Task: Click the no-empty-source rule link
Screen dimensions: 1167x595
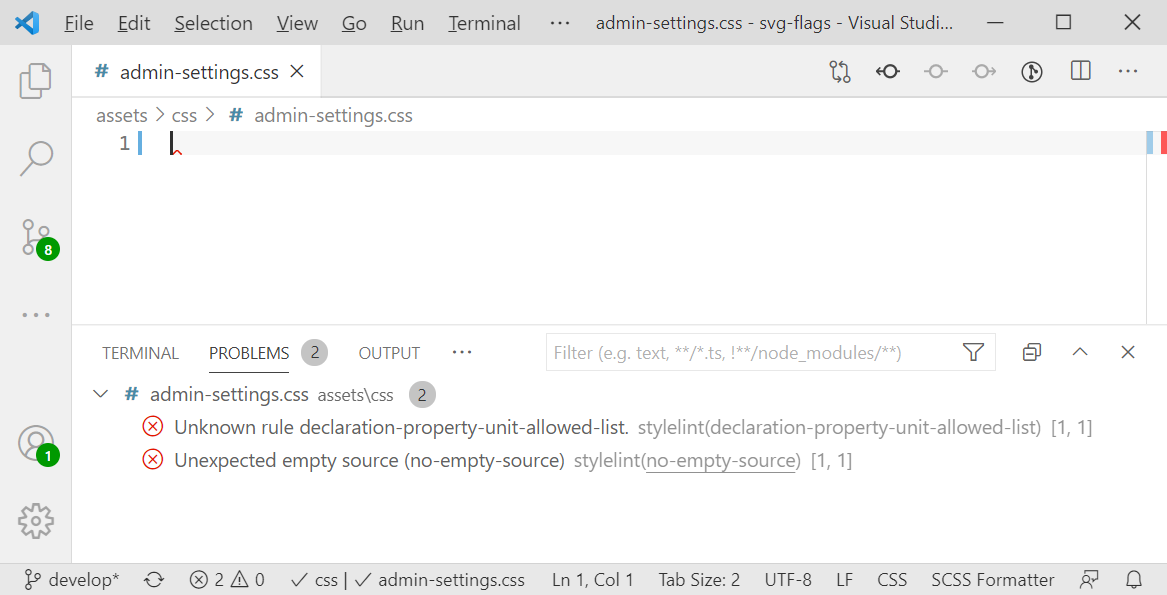Action: (721, 460)
